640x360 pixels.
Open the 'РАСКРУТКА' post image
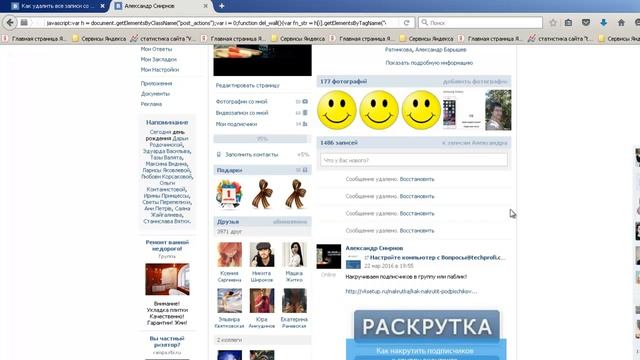tap(426, 335)
